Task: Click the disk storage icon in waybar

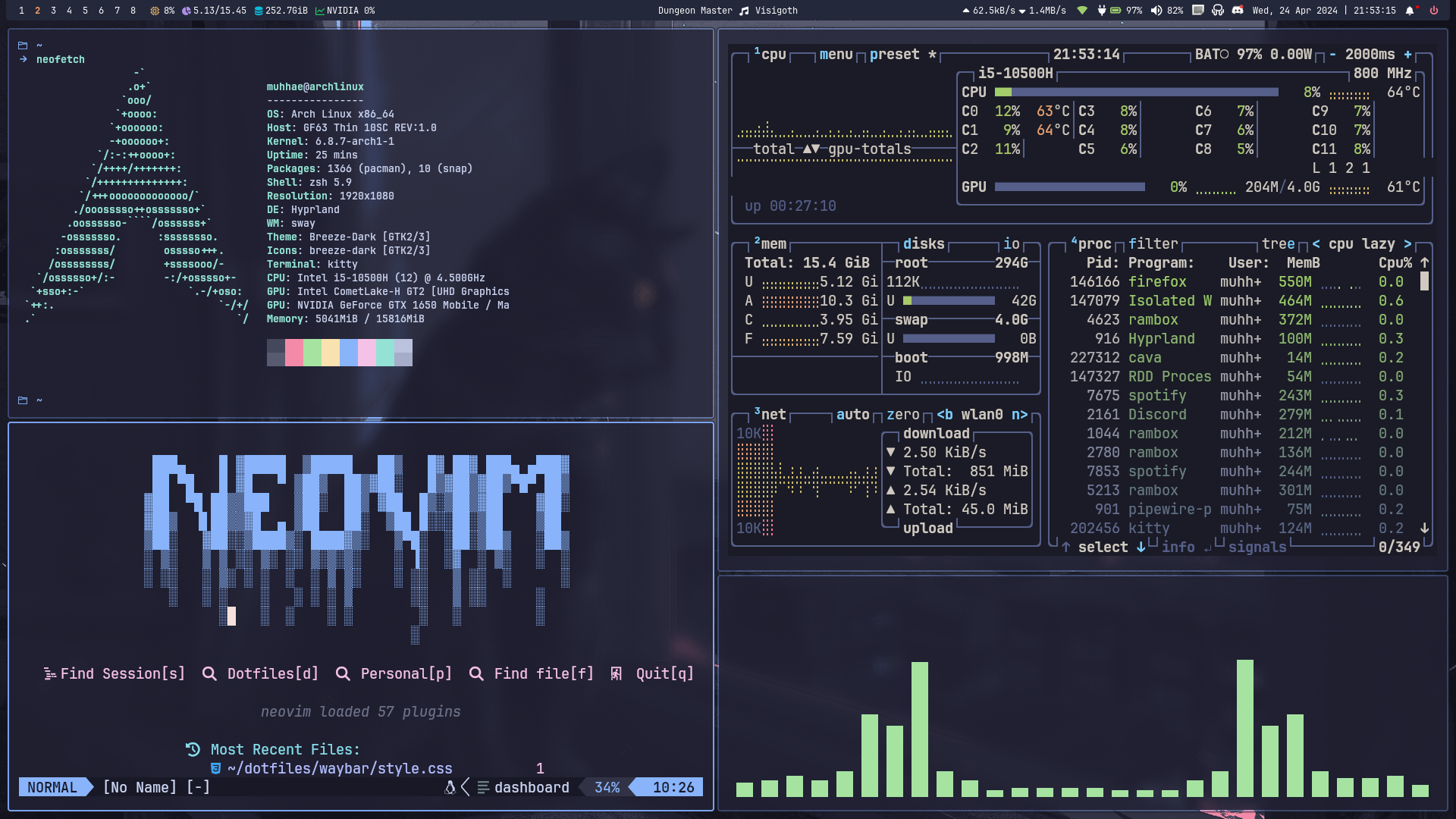Action: [259, 11]
